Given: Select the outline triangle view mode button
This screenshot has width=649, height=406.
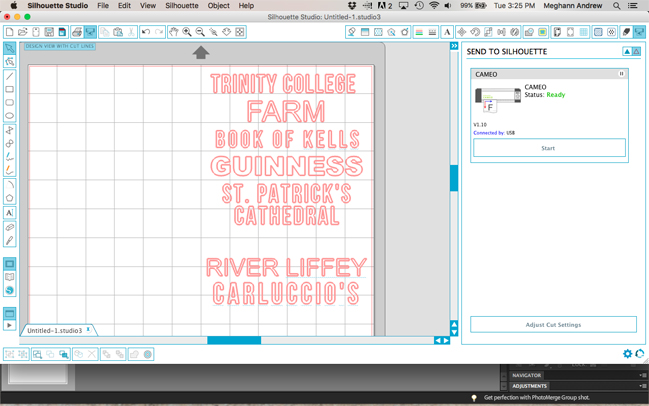Looking at the screenshot, I should 636,51.
